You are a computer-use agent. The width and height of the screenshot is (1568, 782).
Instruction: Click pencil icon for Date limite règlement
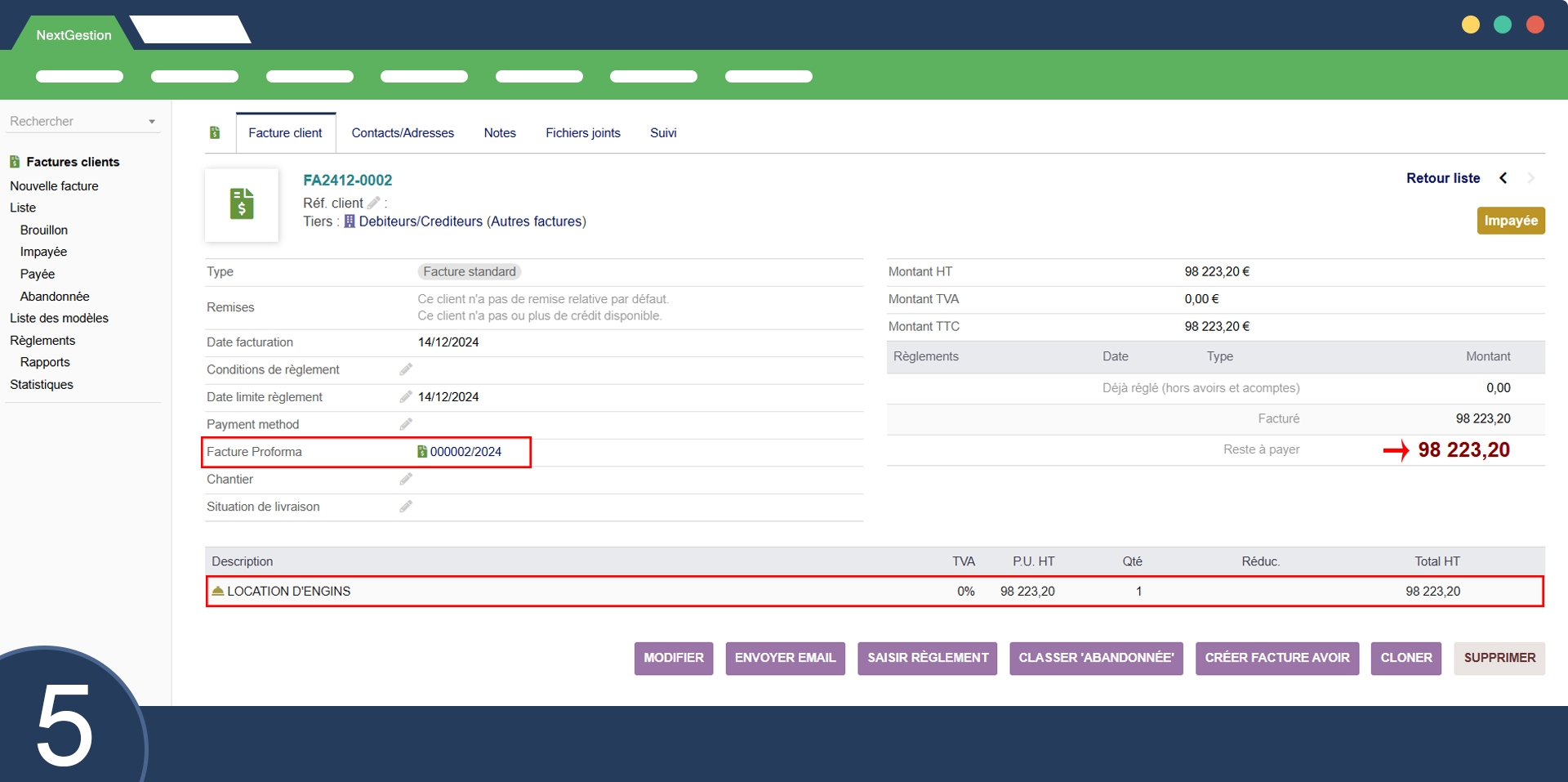pos(406,397)
